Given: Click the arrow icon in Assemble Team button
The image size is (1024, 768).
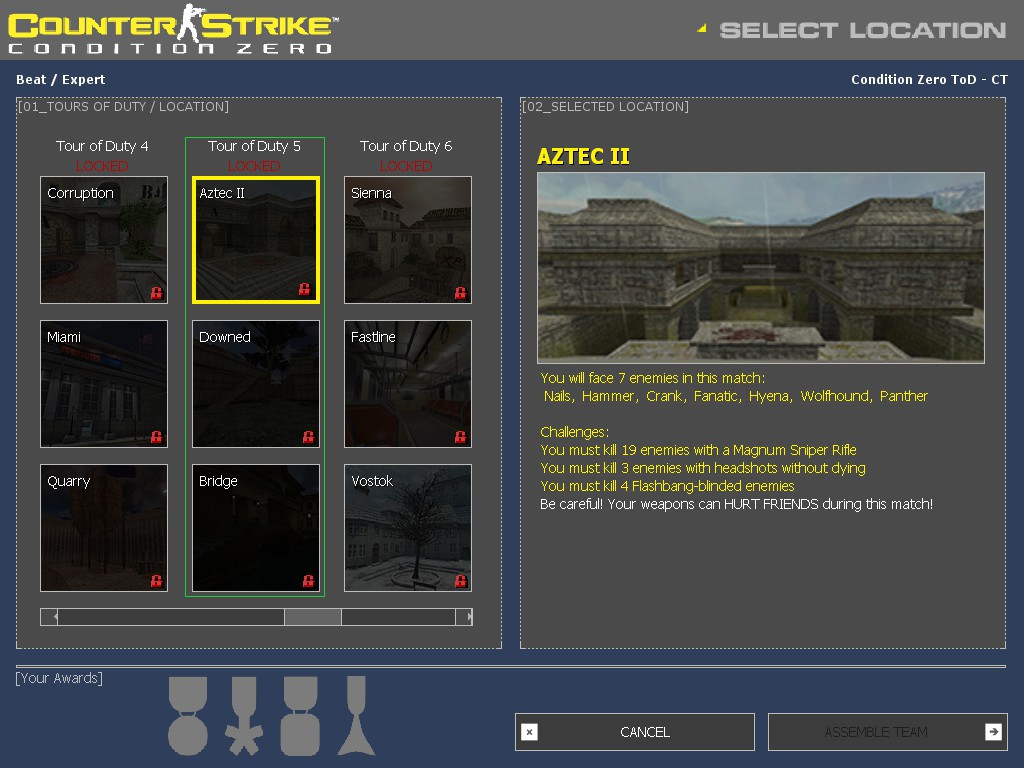Looking at the screenshot, I should [x=994, y=731].
